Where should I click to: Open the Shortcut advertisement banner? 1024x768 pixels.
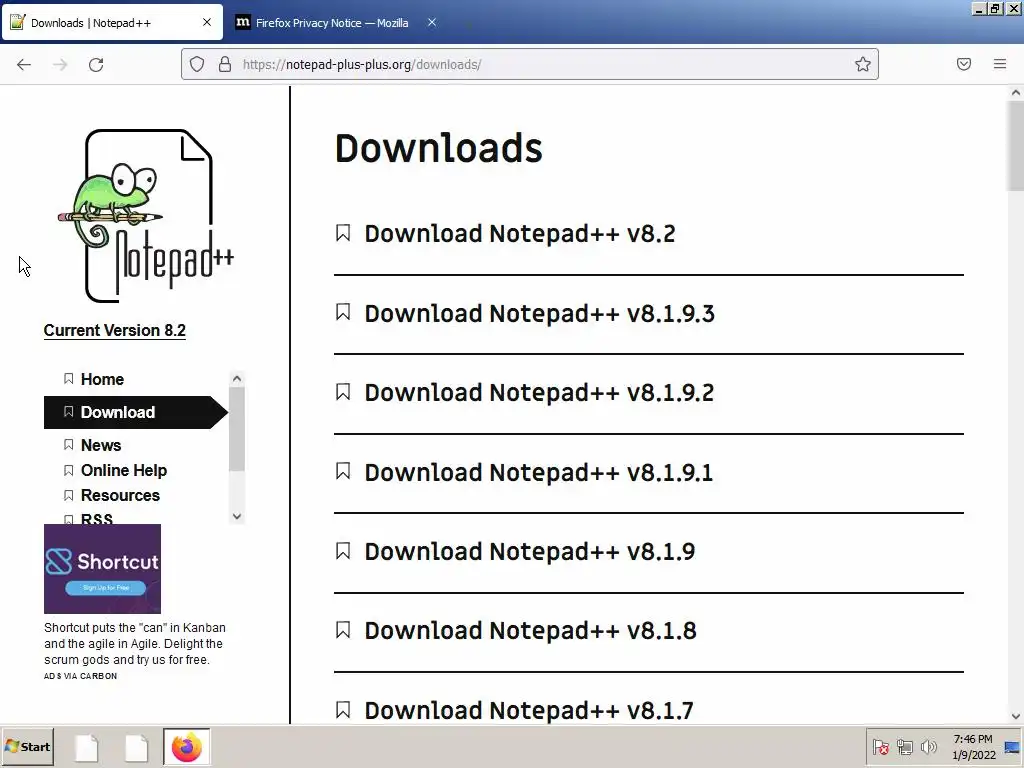(x=103, y=569)
